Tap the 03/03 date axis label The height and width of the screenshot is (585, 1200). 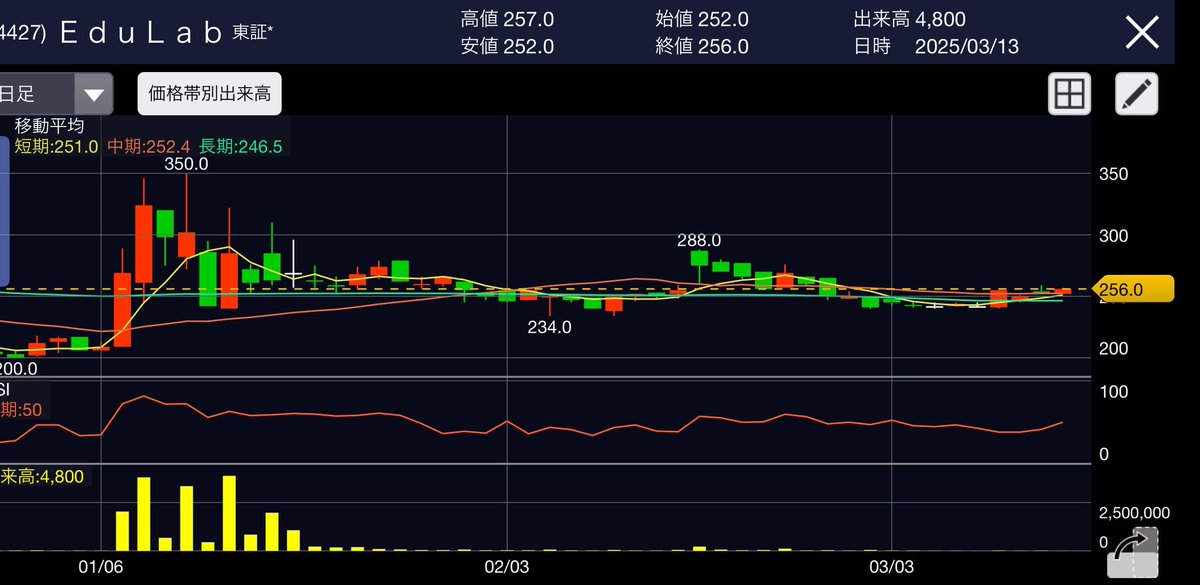893,568
